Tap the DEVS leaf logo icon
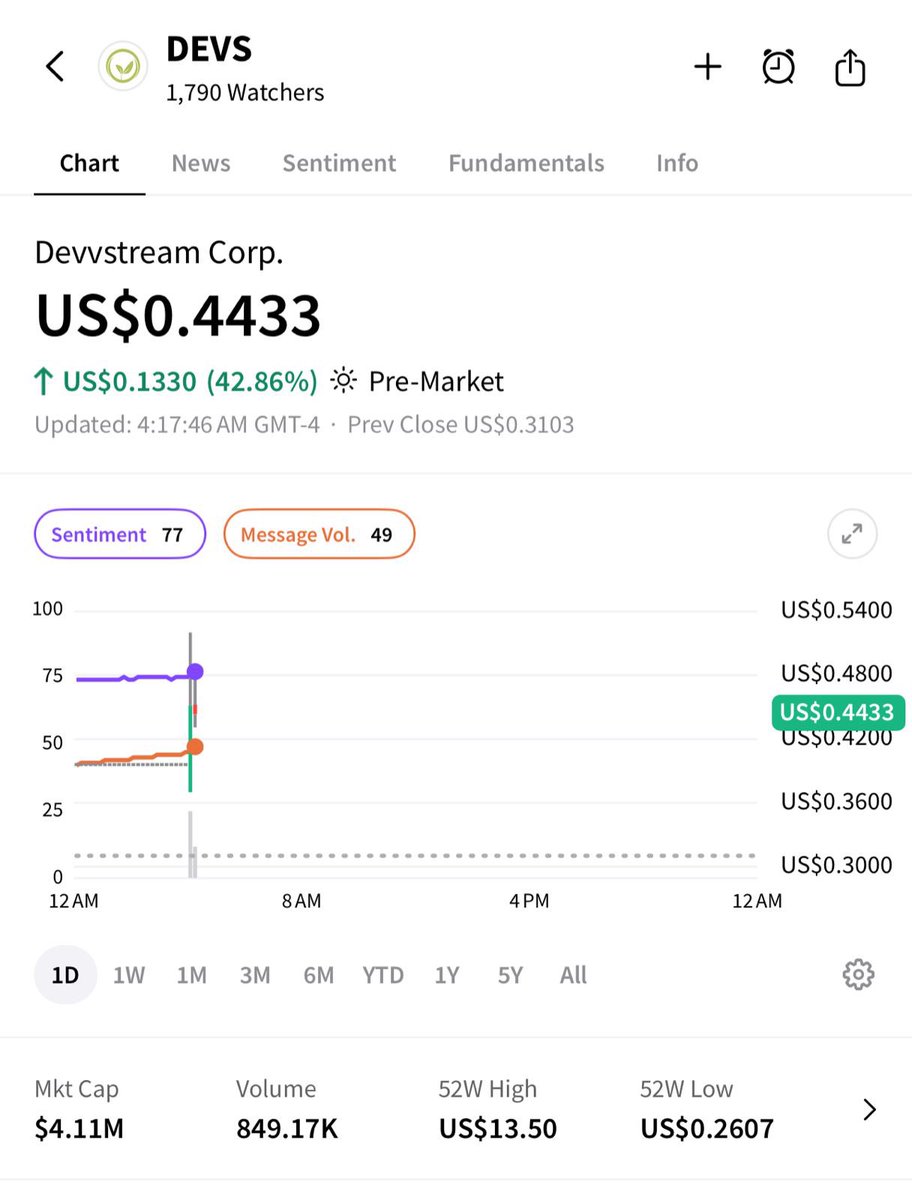The image size is (912, 1200). (x=122, y=67)
